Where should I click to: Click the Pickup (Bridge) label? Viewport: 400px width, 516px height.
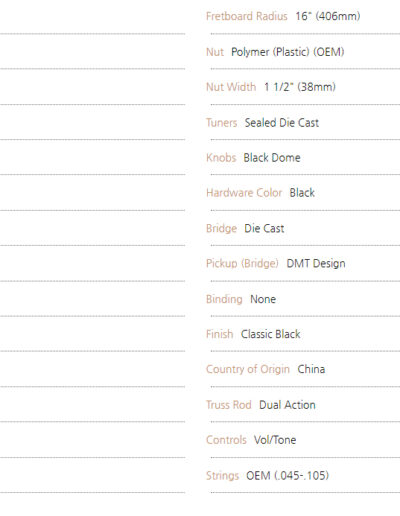pyautogui.click(x=242, y=264)
